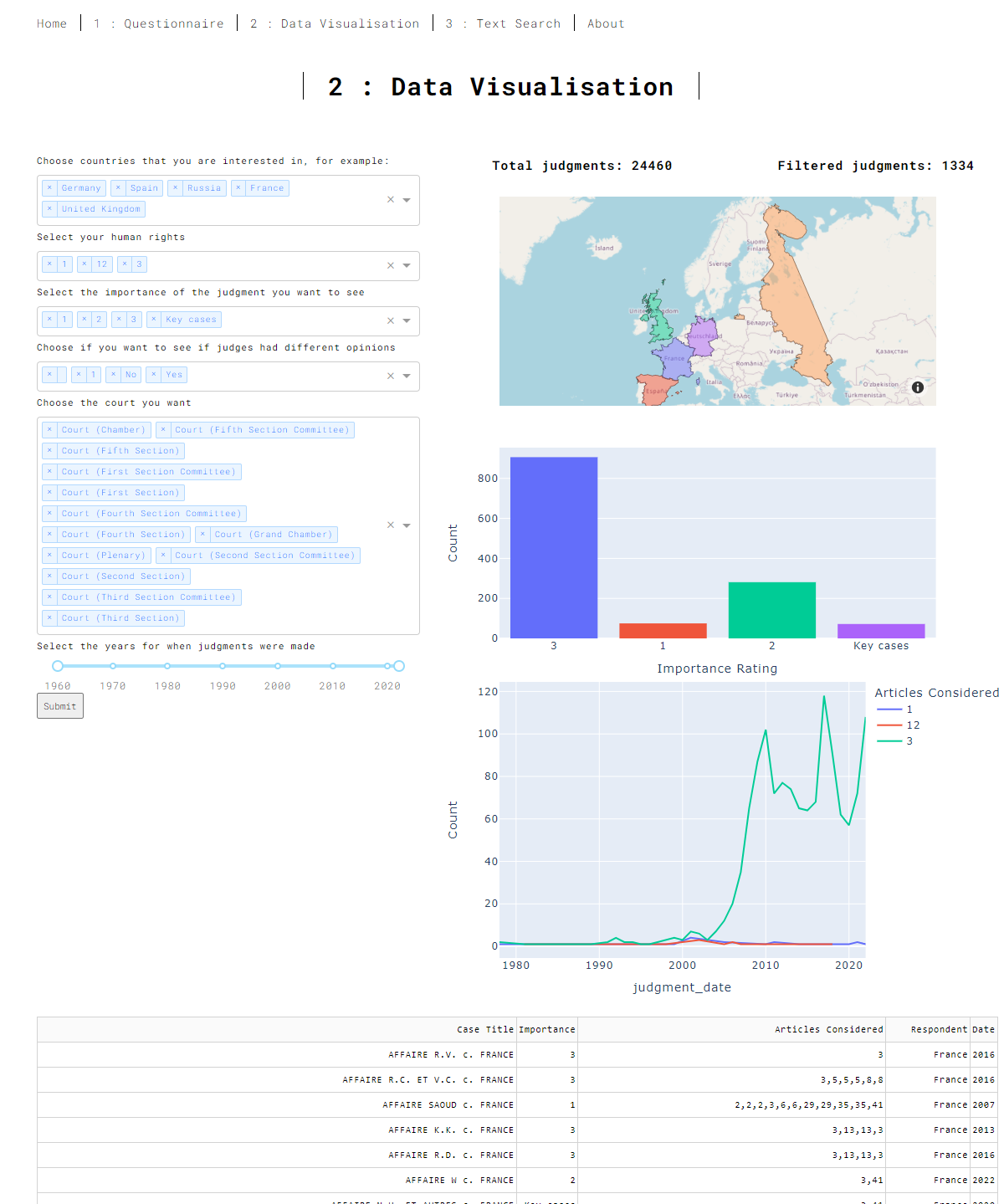
Task: Remove article 3 from human rights
Action: point(124,264)
